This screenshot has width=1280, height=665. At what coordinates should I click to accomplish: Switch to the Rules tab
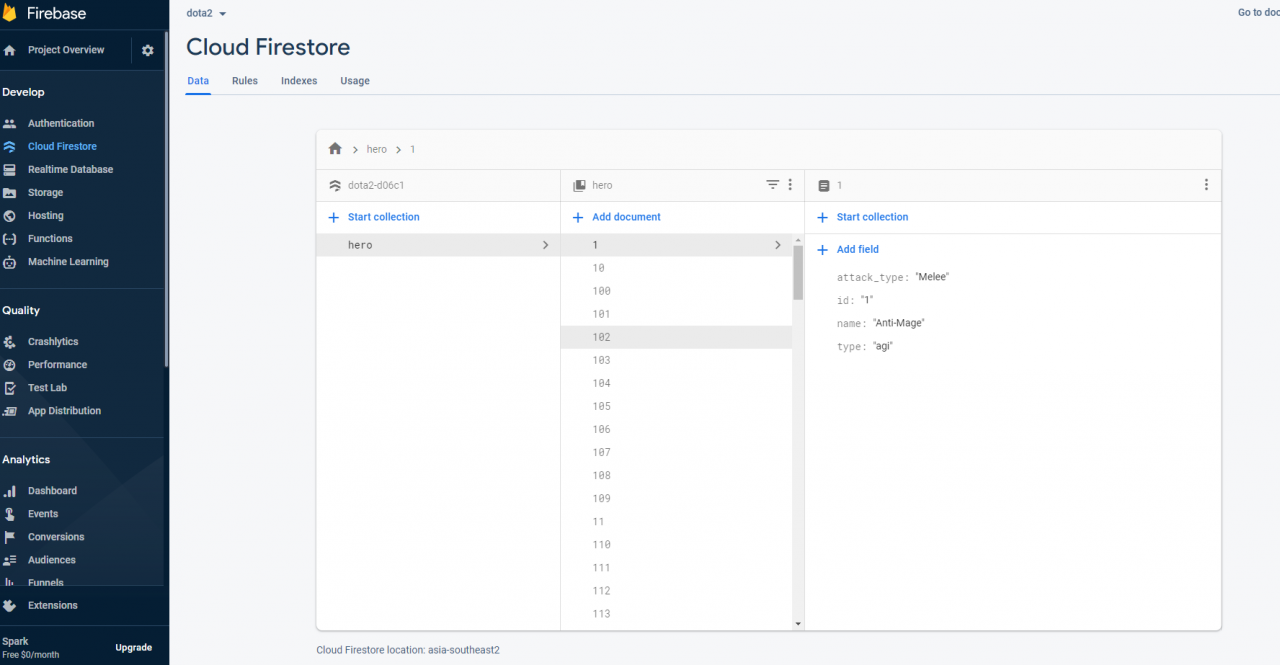(x=244, y=81)
